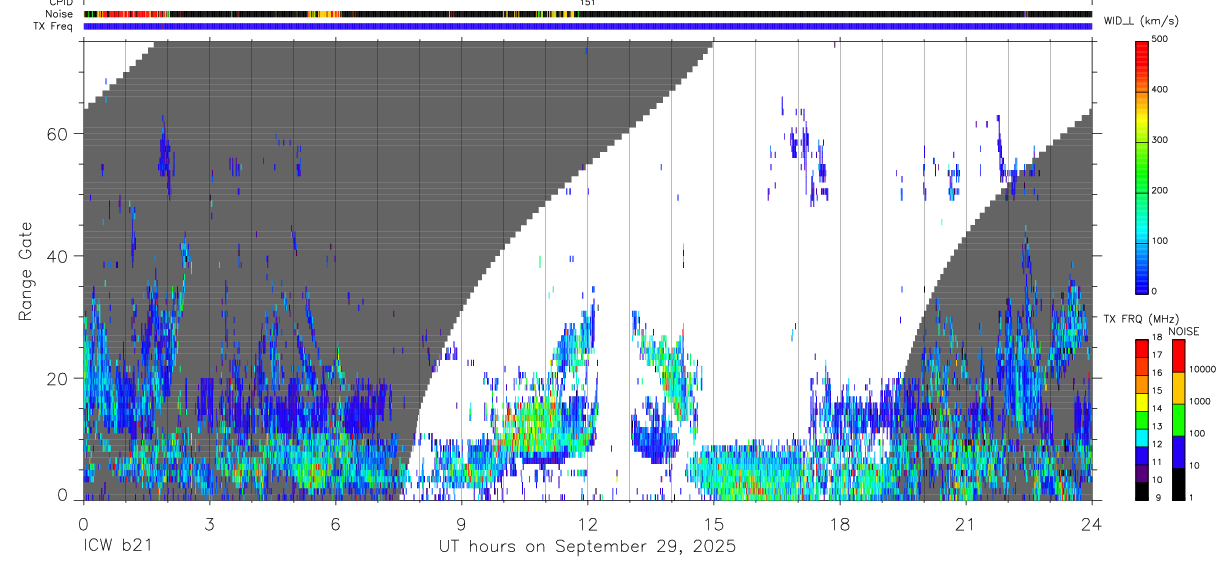Click the blue TX Freq strip above the plot

pos(588,26)
